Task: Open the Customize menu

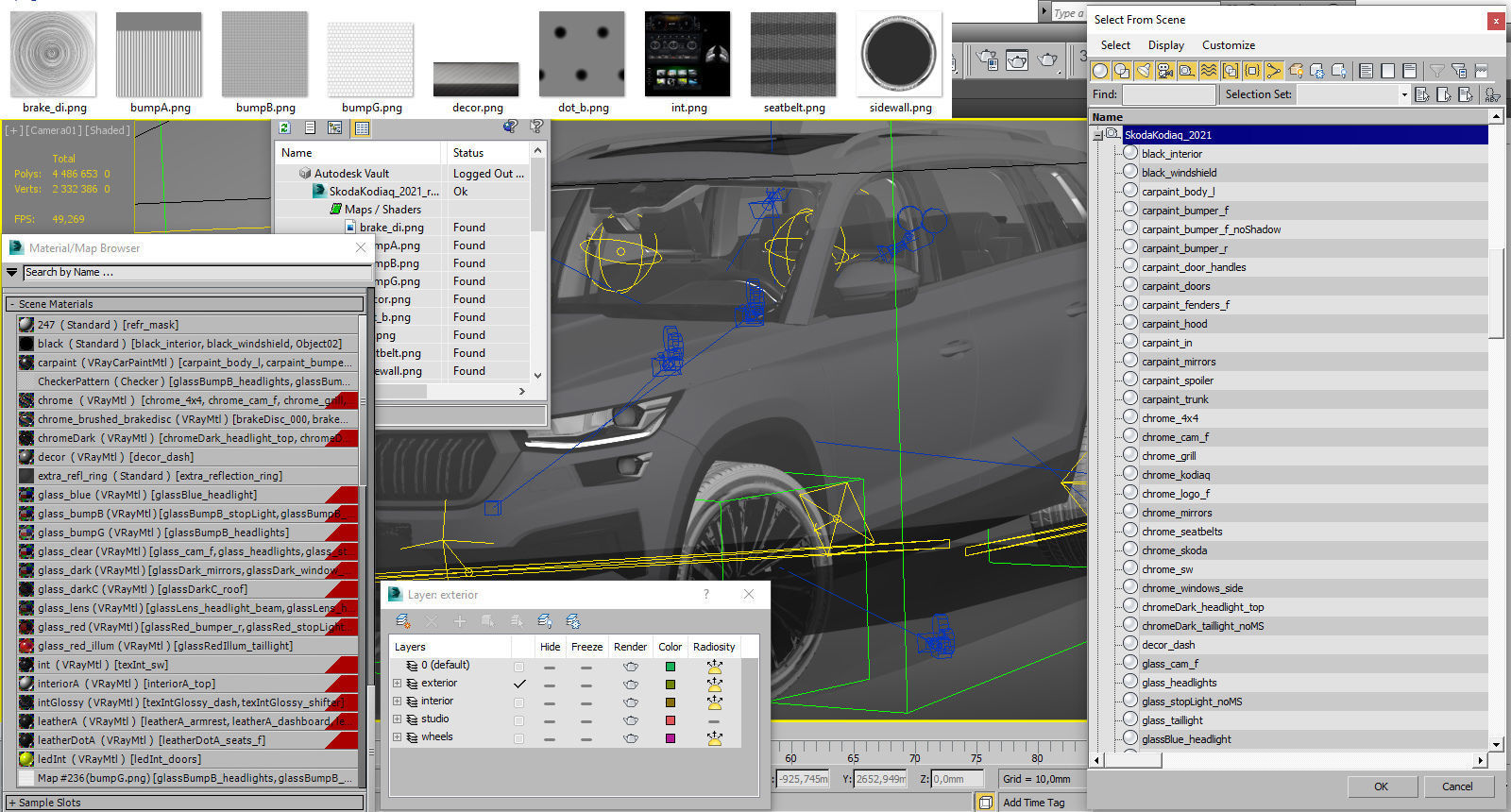Action: 1228,45
